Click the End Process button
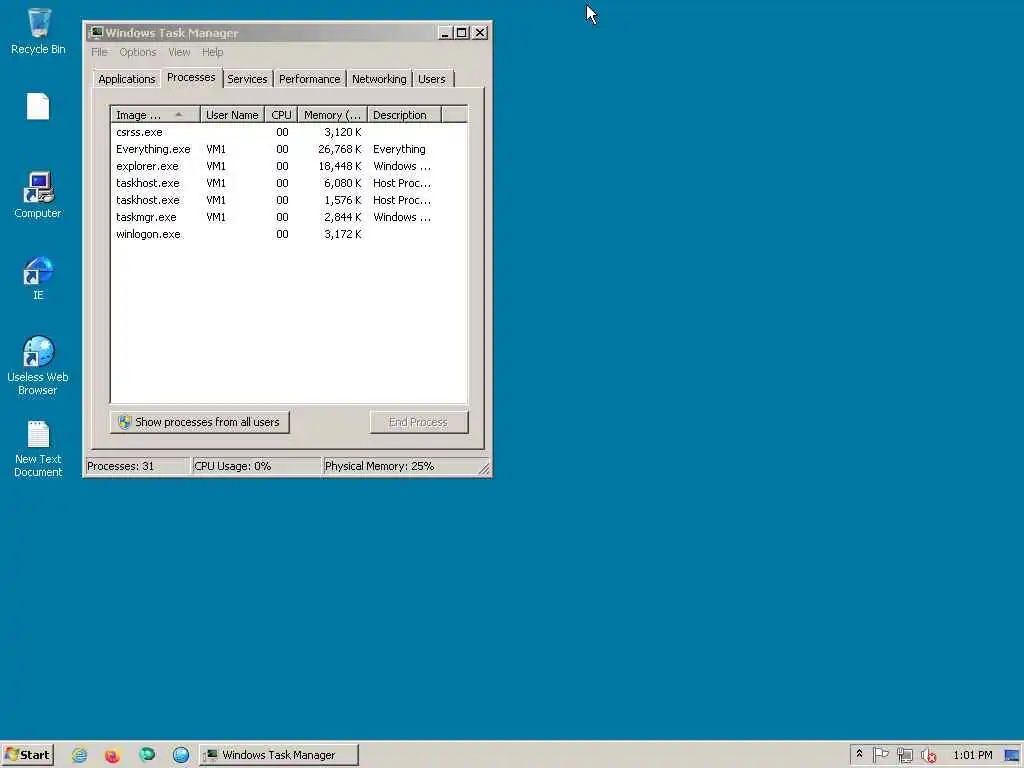This screenshot has width=1024, height=768. (x=419, y=422)
